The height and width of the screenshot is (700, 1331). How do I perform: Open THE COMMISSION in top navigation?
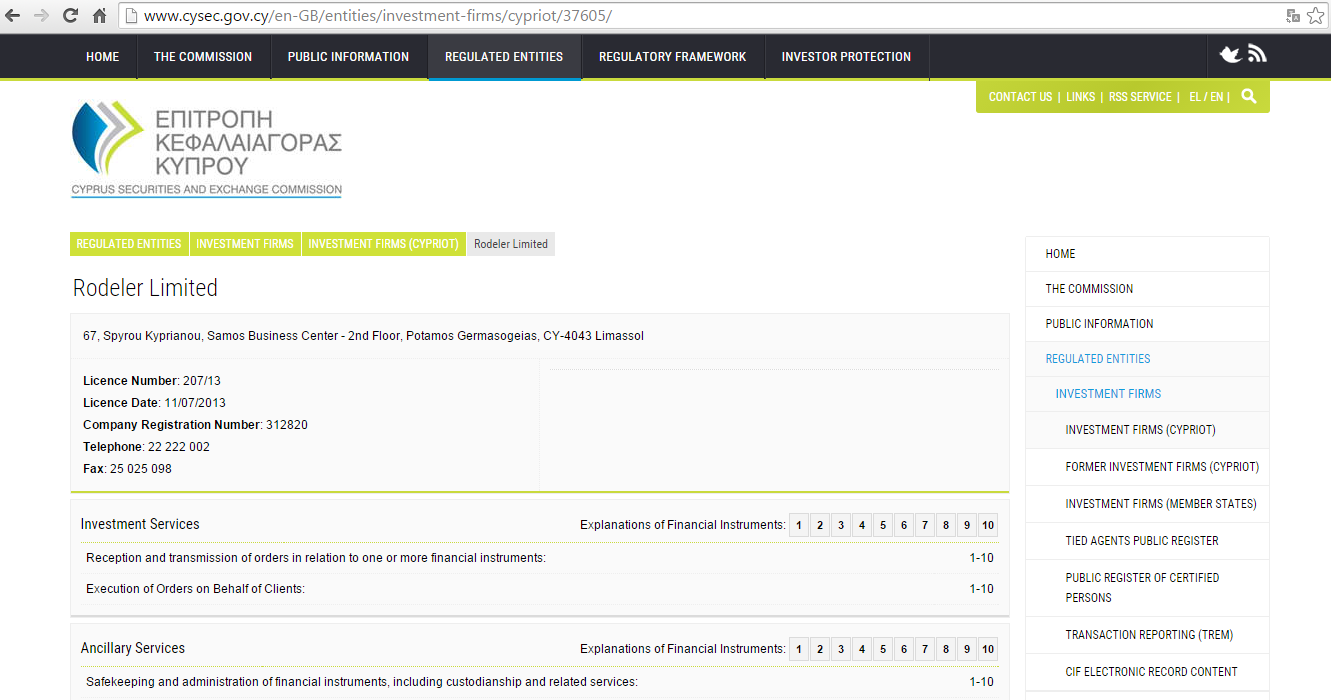[203, 57]
